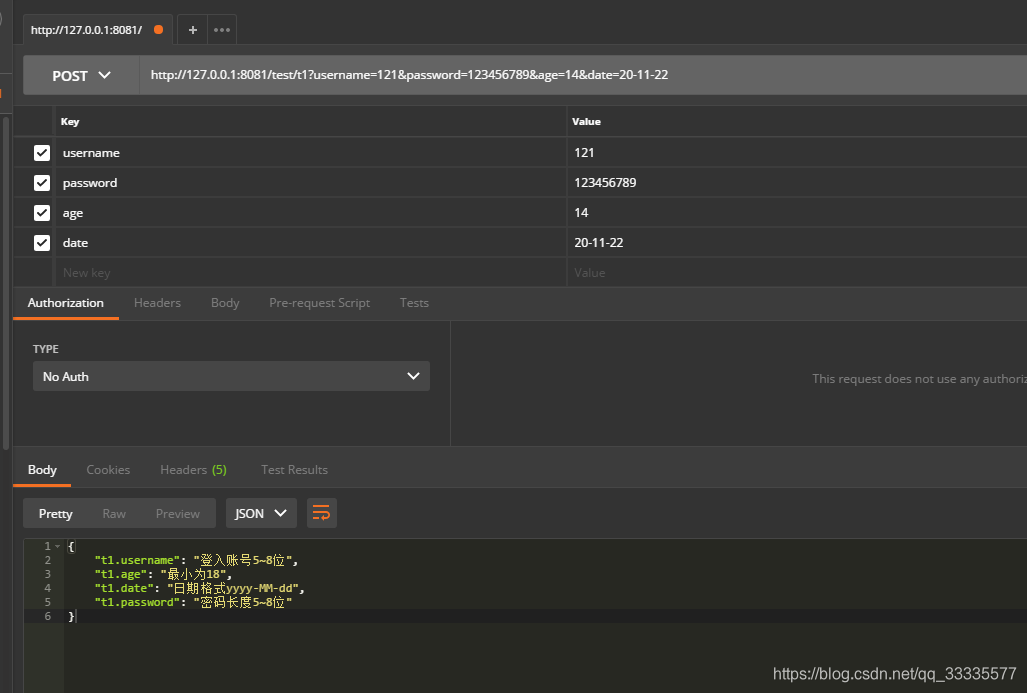Toggle the age parameter checkbox
The height and width of the screenshot is (693, 1027).
[41, 212]
